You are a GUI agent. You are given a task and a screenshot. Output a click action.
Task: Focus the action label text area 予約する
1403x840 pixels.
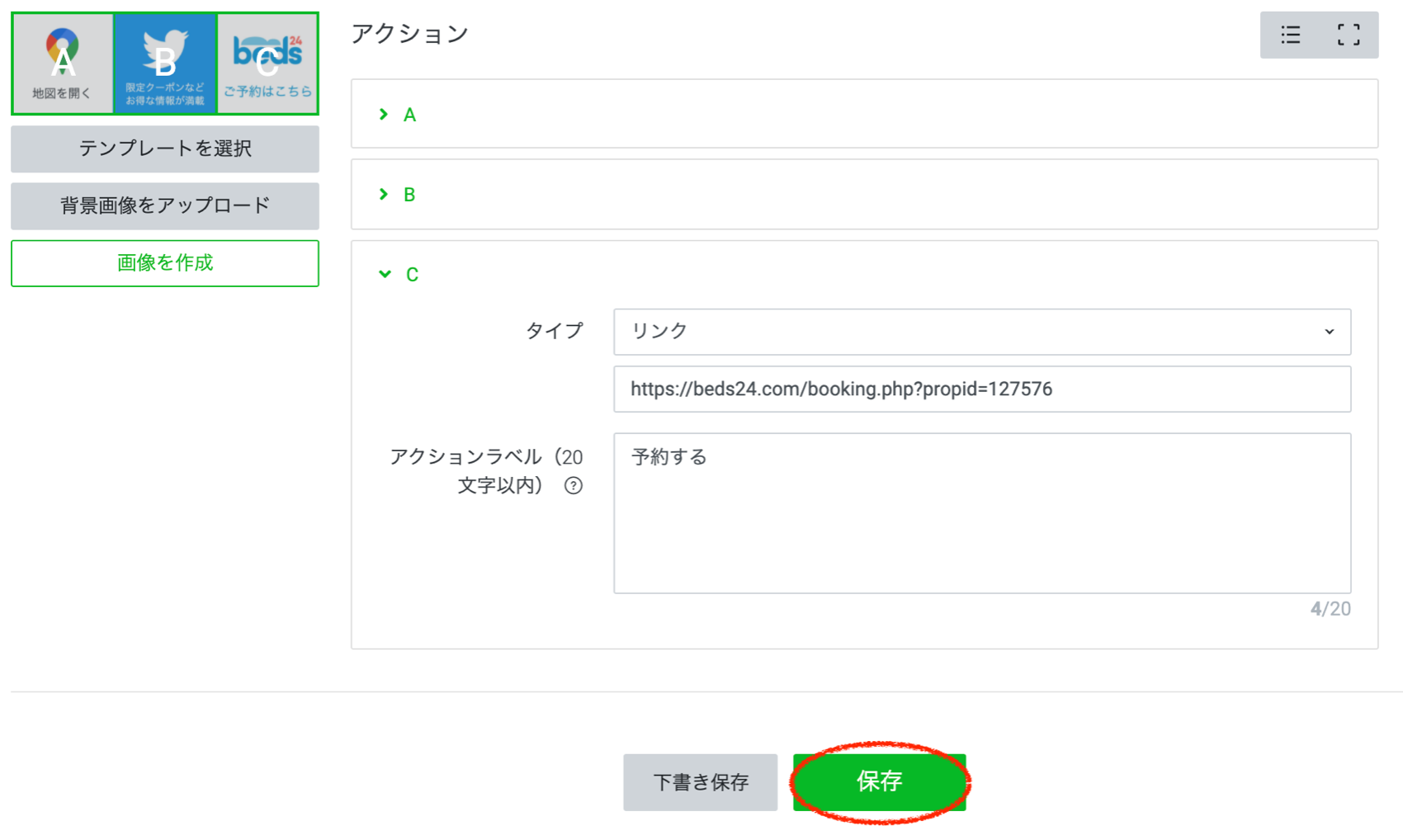click(x=981, y=512)
